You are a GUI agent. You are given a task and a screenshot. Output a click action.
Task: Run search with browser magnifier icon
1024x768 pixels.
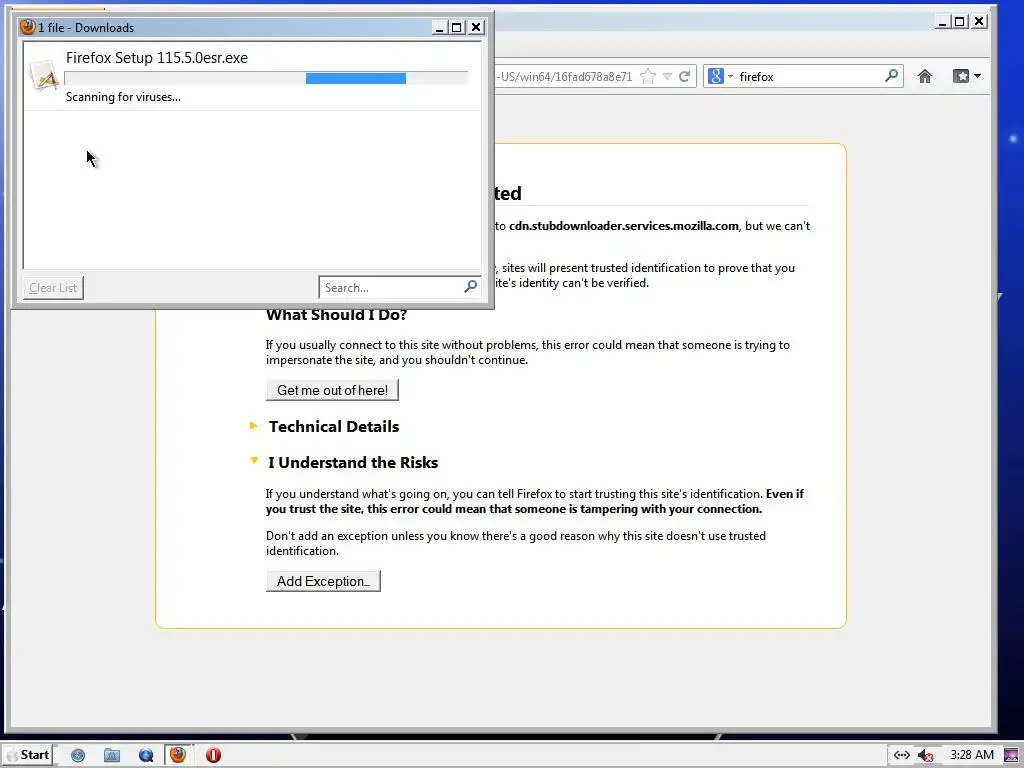[891, 76]
